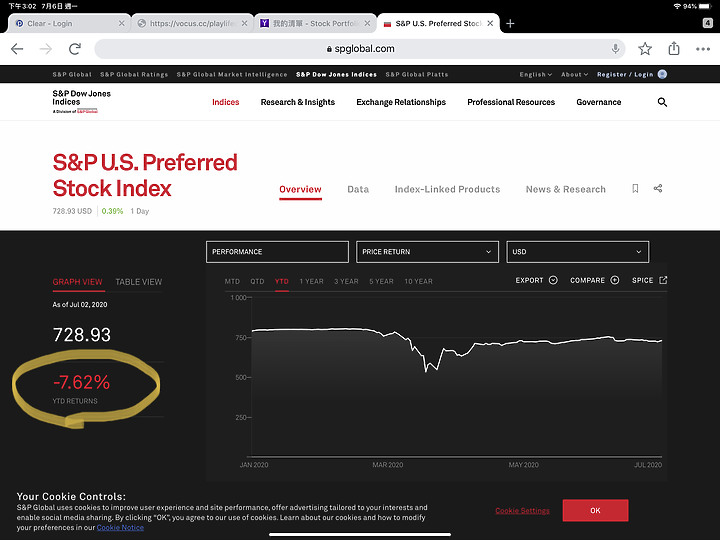This screenshot has height=540, width=720.
Task: Click the browser forward arrow
Action: 46,49
